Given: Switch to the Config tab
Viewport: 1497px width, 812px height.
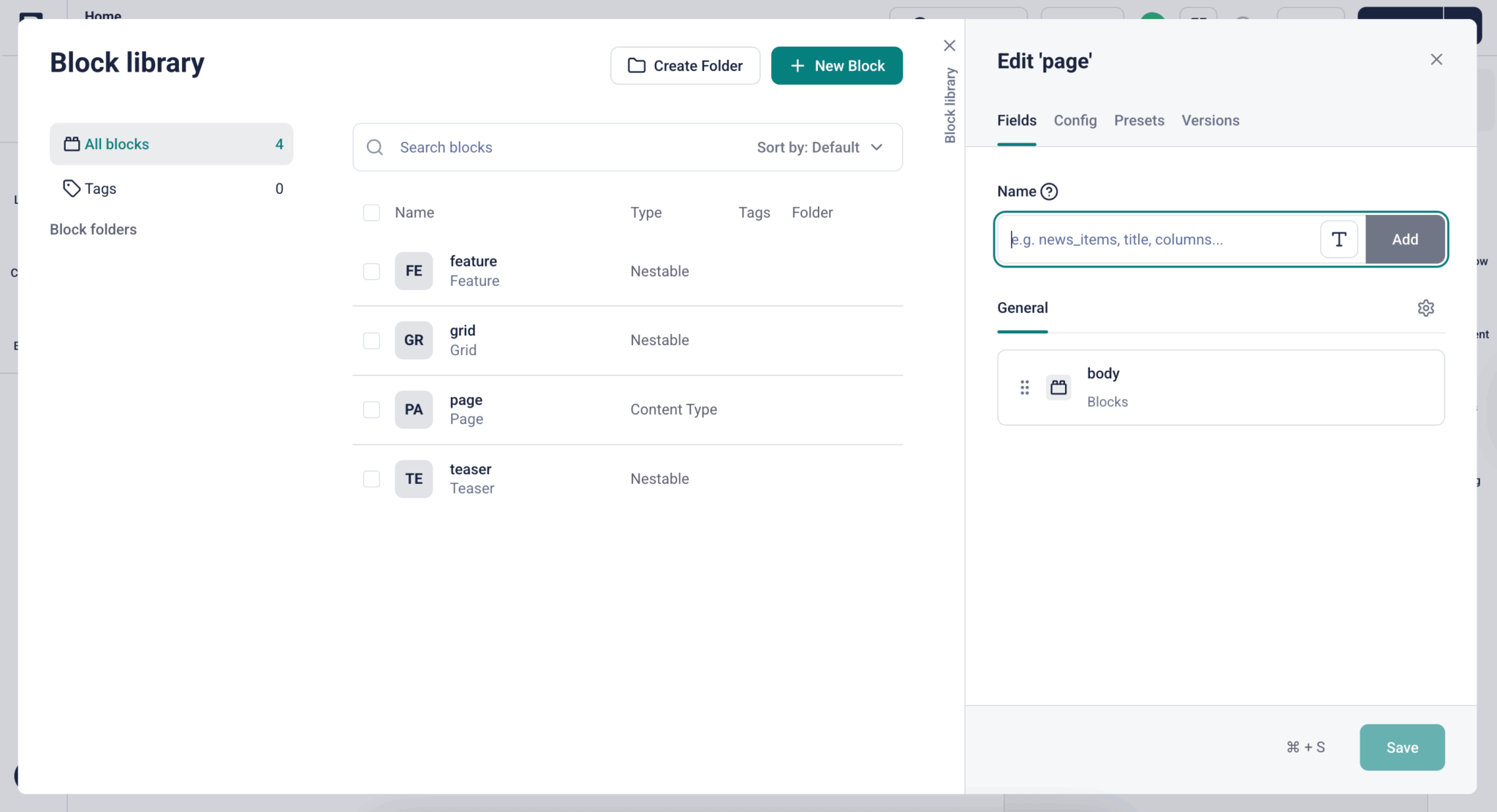Looking at the screenshot, I should tap(1075, 121).
